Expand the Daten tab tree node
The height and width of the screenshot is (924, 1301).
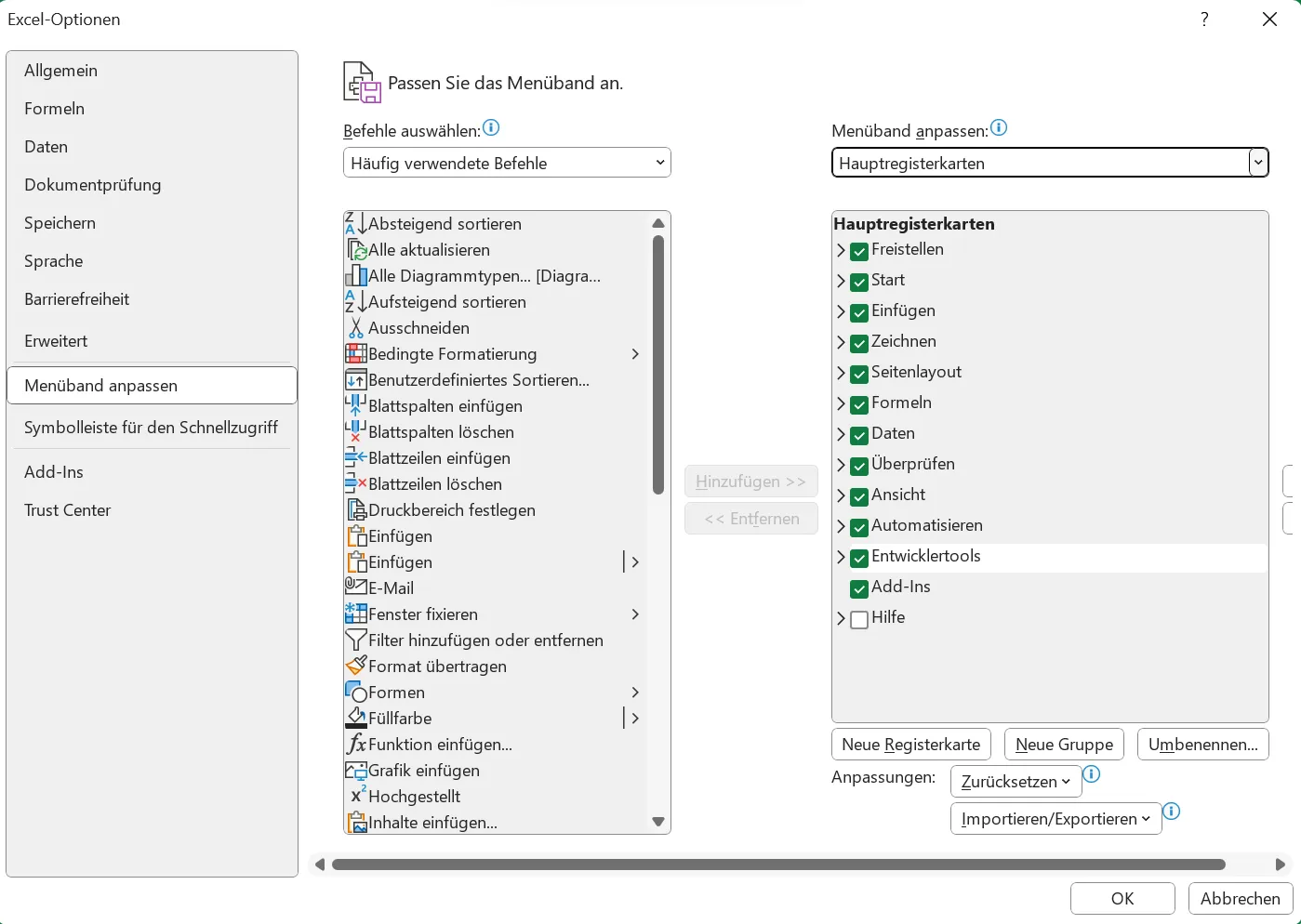(841, 434)
